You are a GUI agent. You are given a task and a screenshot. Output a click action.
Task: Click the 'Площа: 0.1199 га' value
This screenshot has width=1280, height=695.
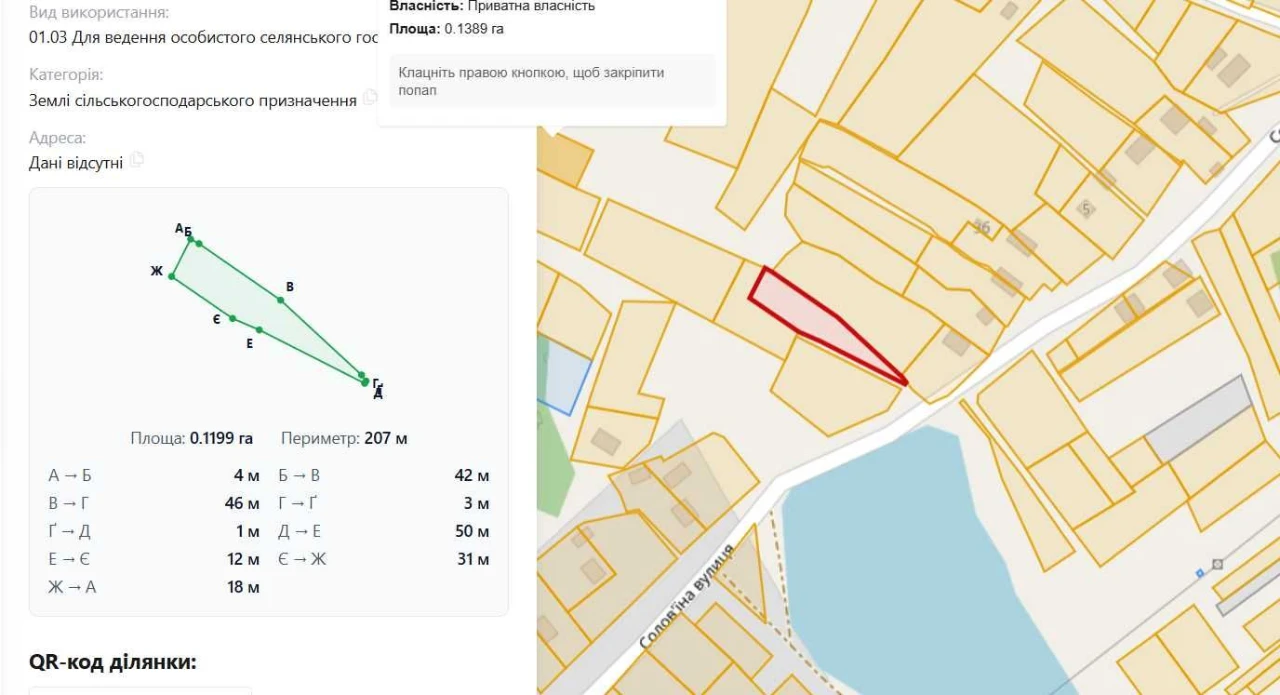192,438
